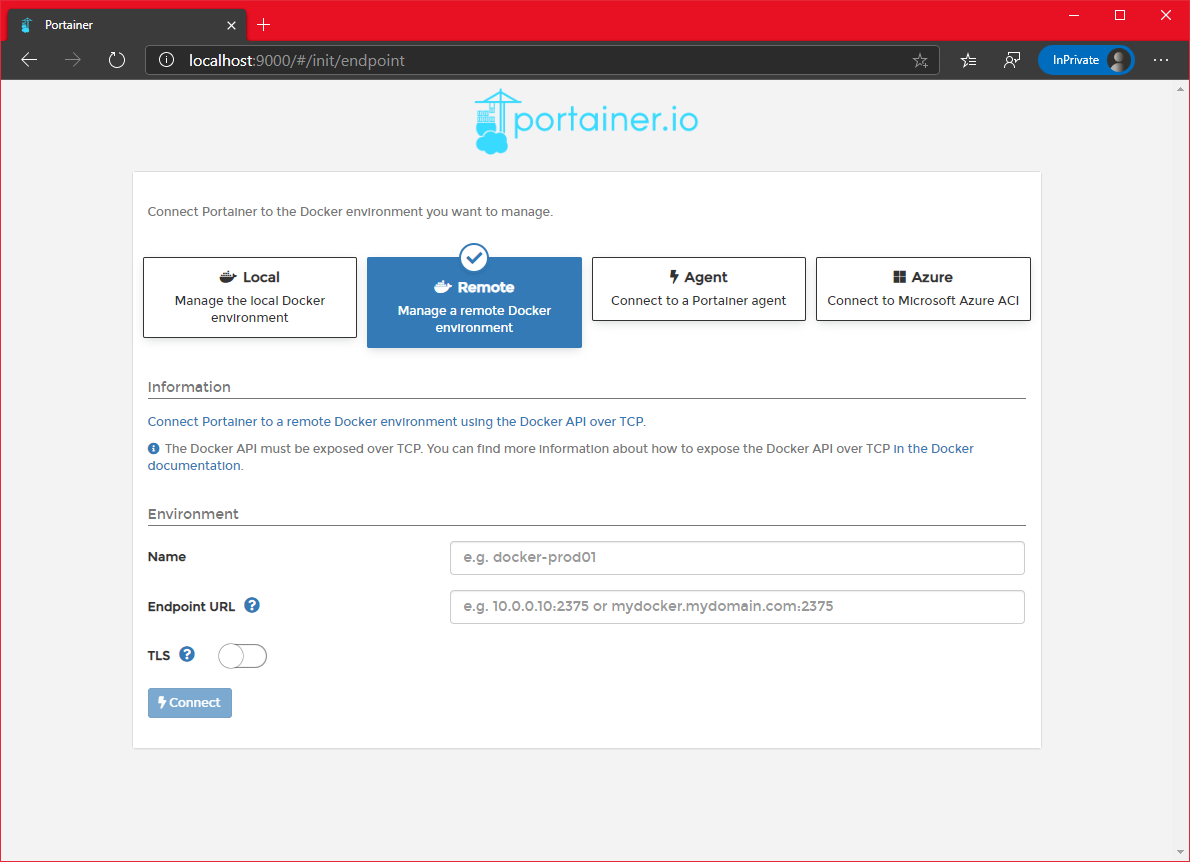Image resolution: width=1190 pixels, height=862 pixels.
Task: Click the TLS help question icon
Action: point(187,655)
